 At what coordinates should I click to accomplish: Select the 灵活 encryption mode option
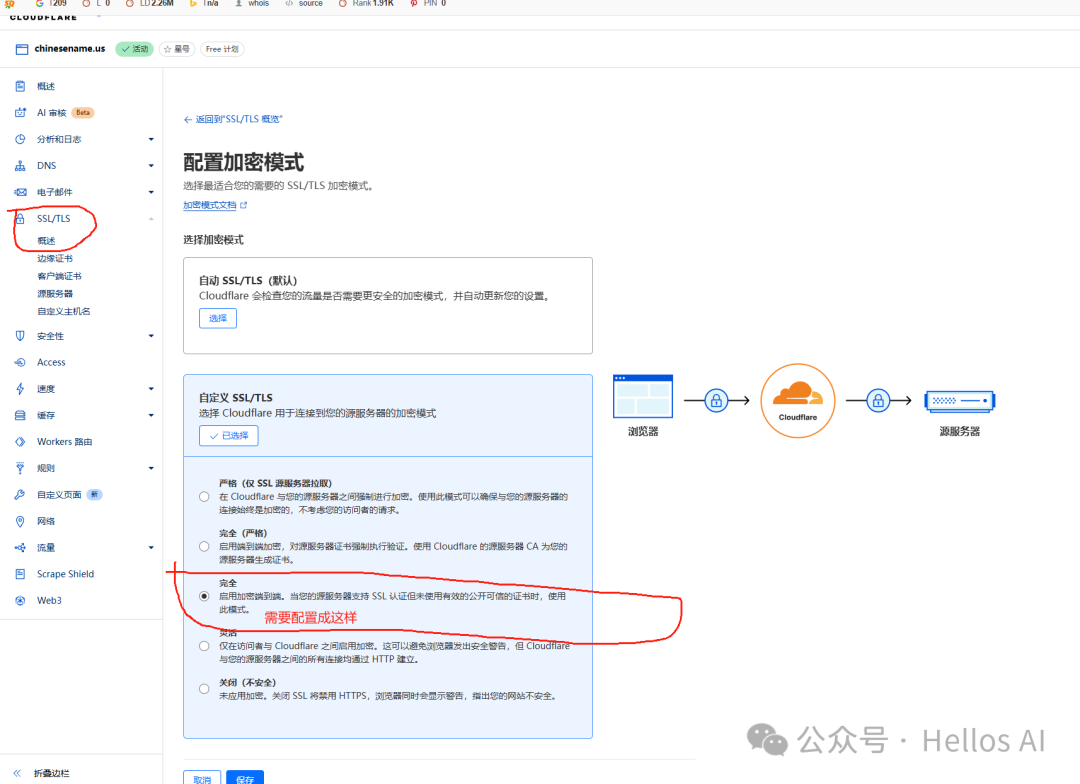pos(204,645)
